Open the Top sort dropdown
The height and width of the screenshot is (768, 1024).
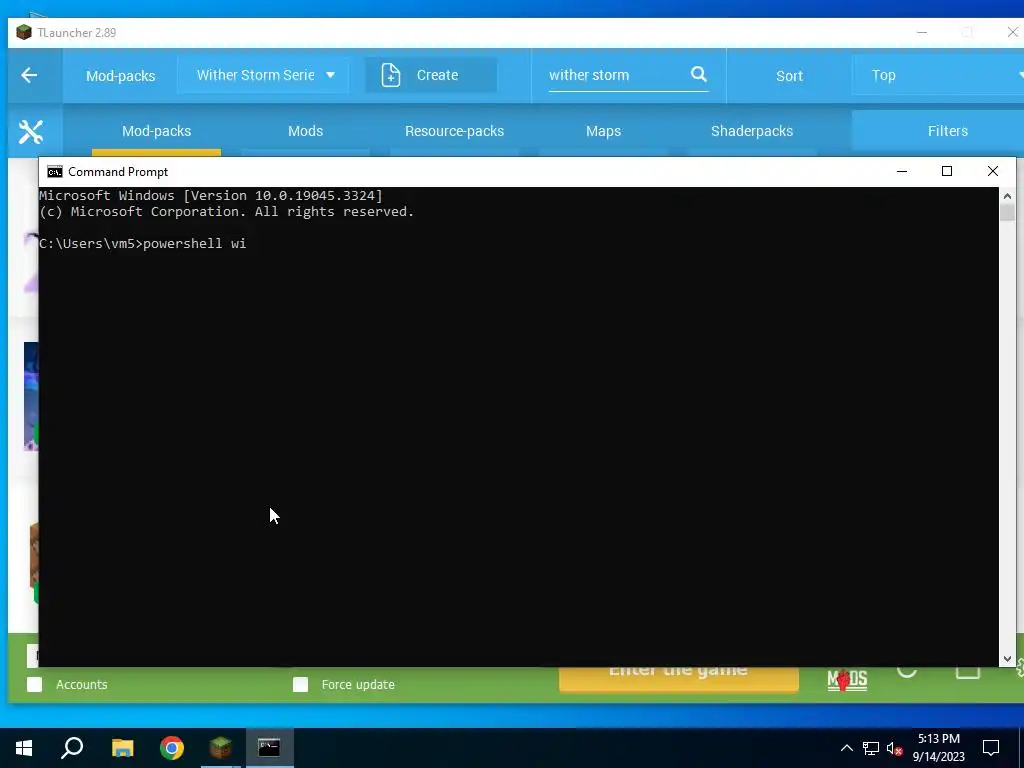(938, 75)
